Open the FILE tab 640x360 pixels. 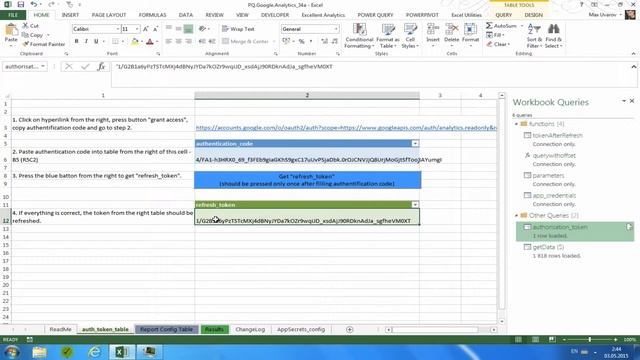(x=13, y=15)
